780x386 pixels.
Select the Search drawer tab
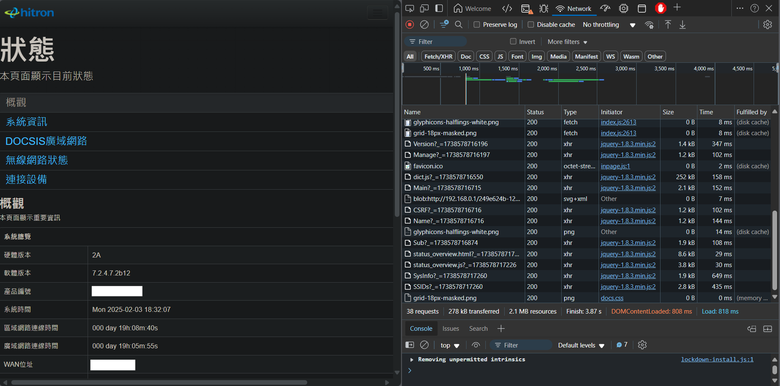tap(479, 329)
